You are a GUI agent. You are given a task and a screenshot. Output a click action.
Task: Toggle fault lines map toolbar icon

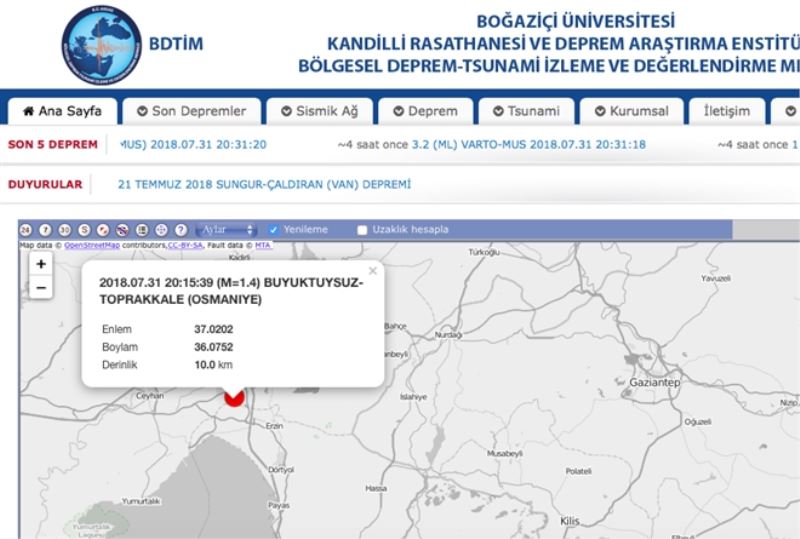coord(122,230)
